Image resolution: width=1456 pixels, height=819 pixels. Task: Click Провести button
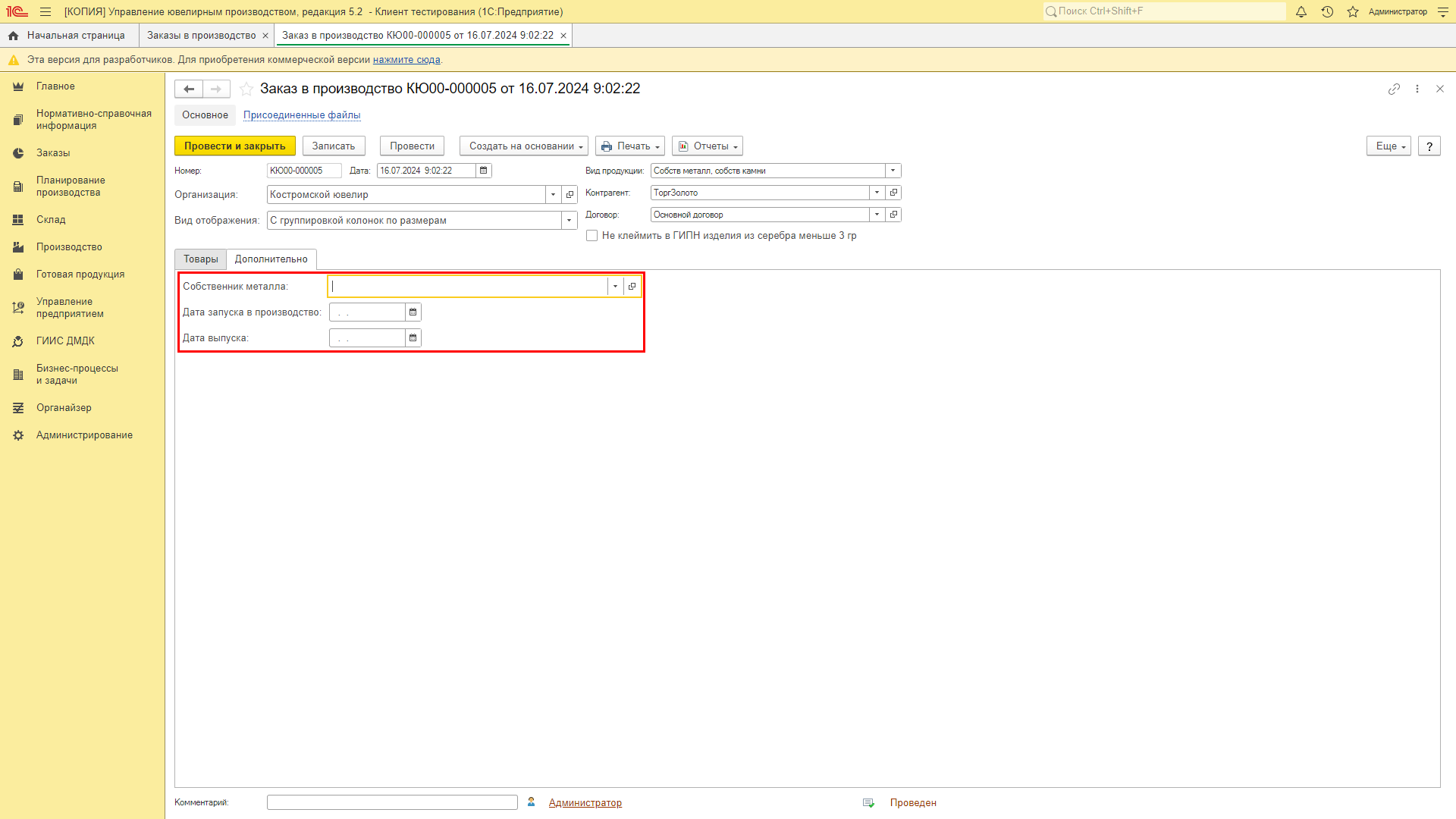[x=413, y=146]
